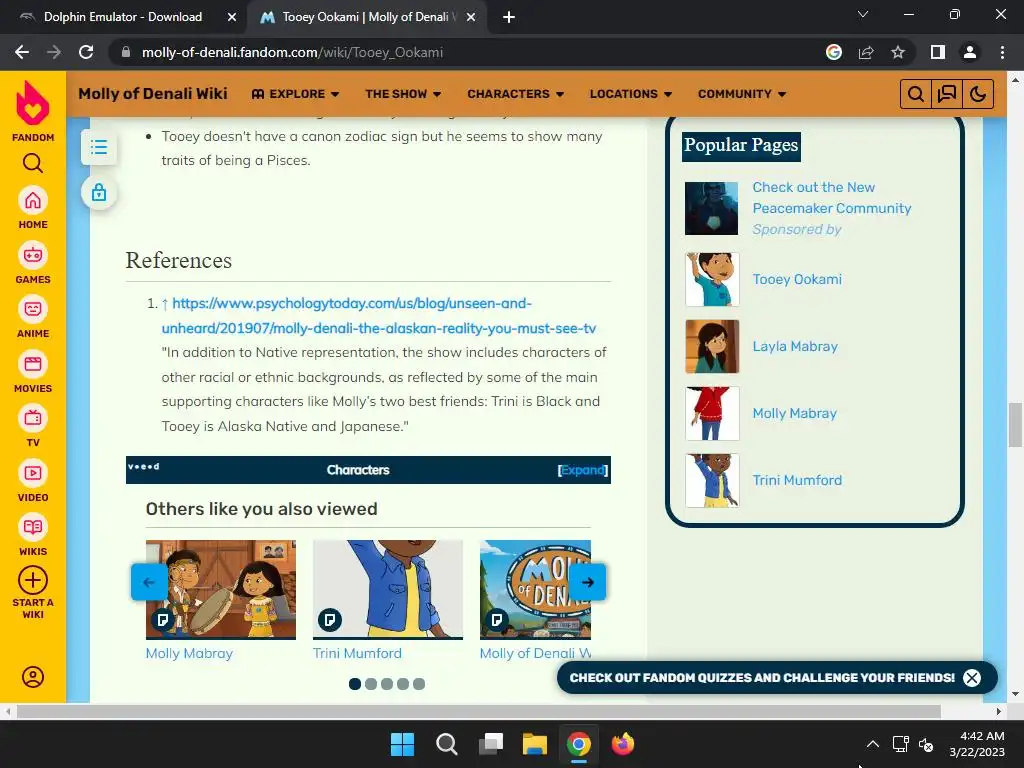Open a new browser tab
1024x768 pixels.
tap(509, 17)
